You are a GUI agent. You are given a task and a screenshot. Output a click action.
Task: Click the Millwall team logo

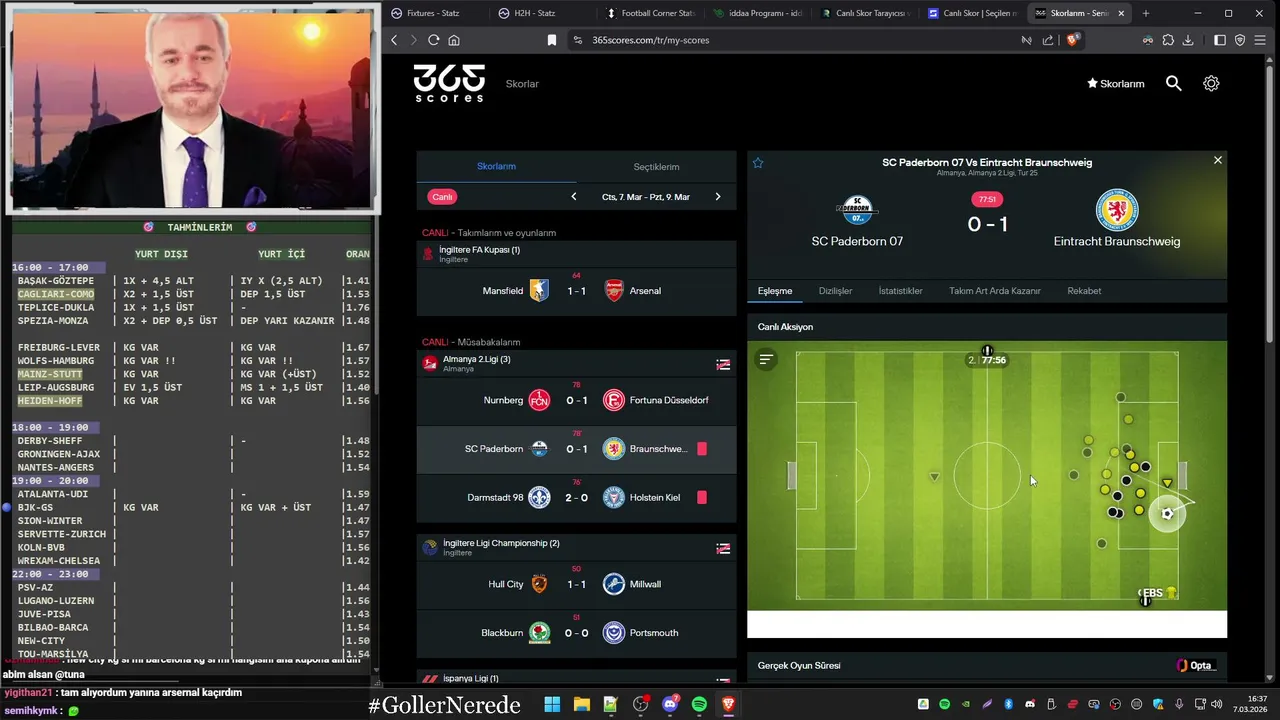(614, 584)
